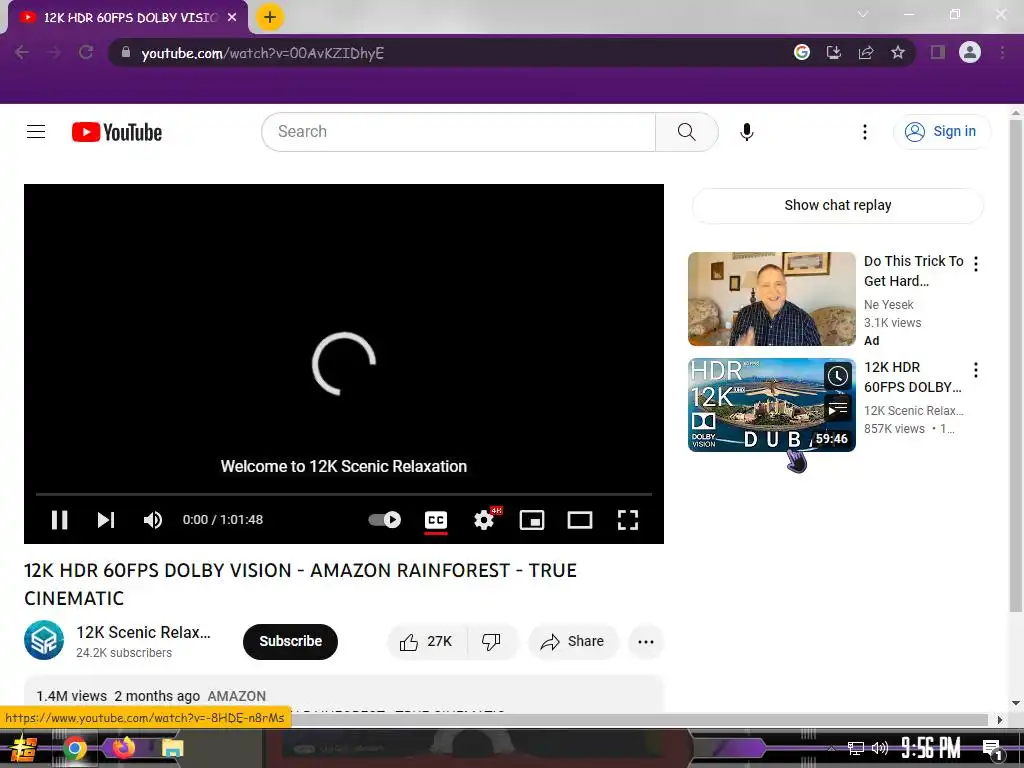Viewport: 1024px width, 768px height.
Task: Pause the video
Action: pos(59,520)
